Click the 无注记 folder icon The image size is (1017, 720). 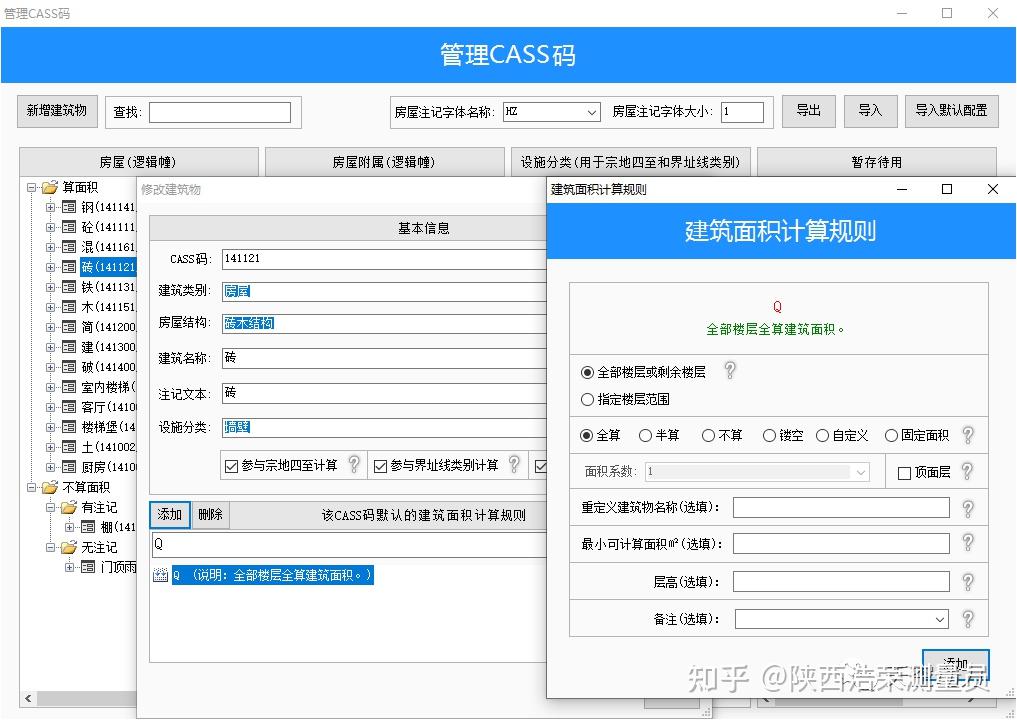(x=69, y=547)
